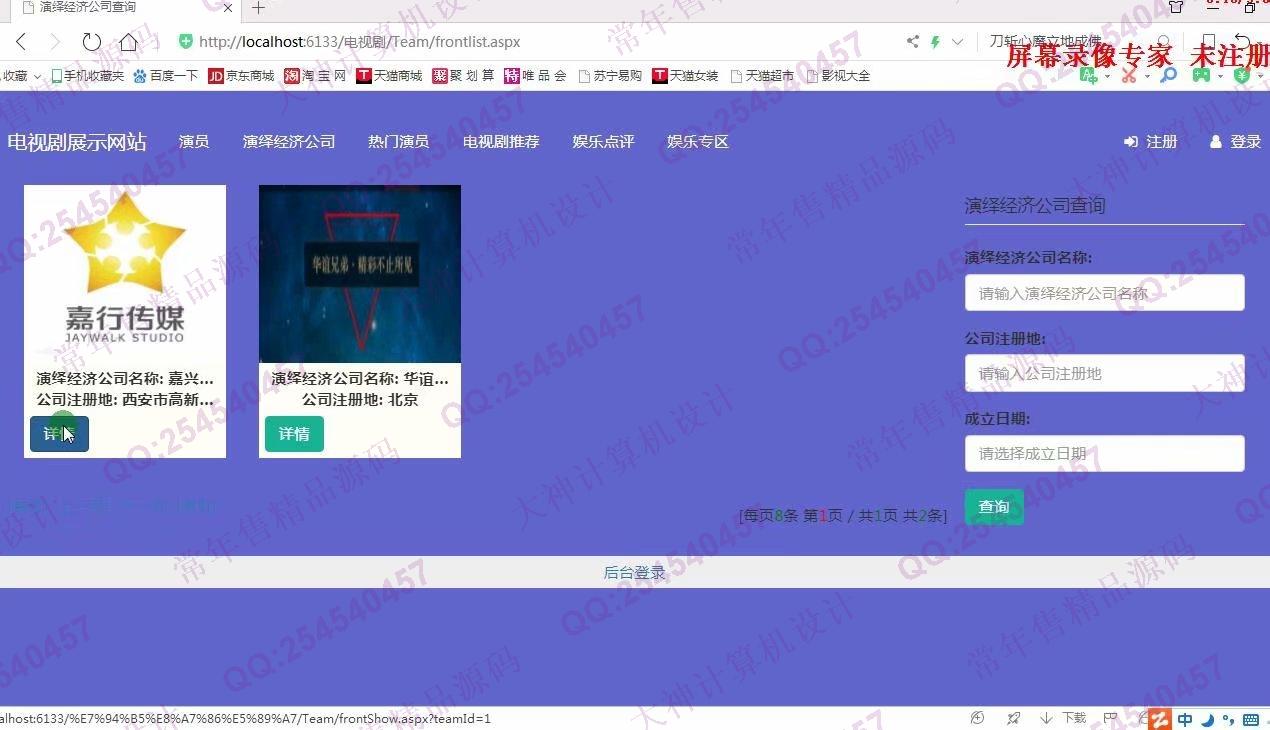This screenshot has width=1270, height=730.
Task: Click the 成立日期 date field
Action: pyautogui.click(x=1105, y=453)
